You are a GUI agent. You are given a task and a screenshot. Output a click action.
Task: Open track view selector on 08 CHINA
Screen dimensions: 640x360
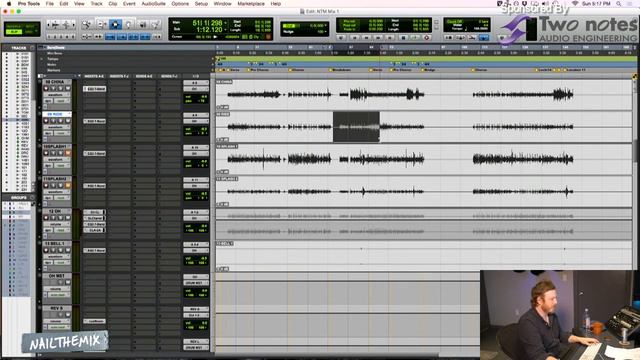coord(57,95)
